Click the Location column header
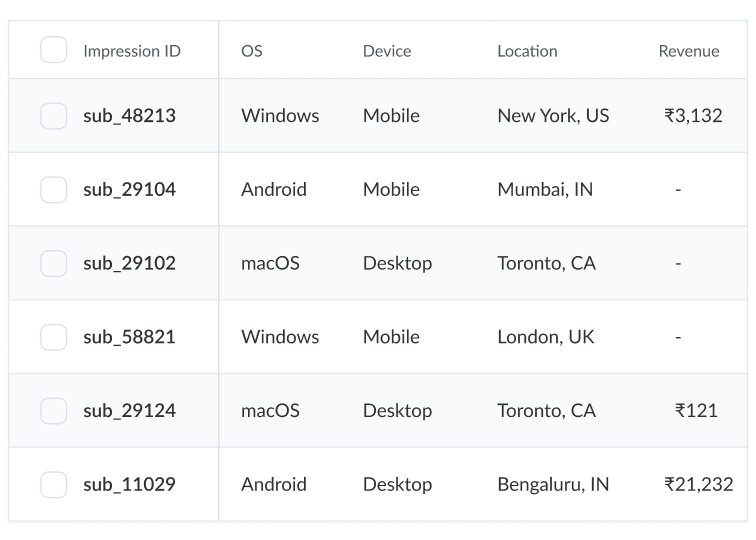The width and height of the screenshot is (756, 540). click(x=527, y=51)
